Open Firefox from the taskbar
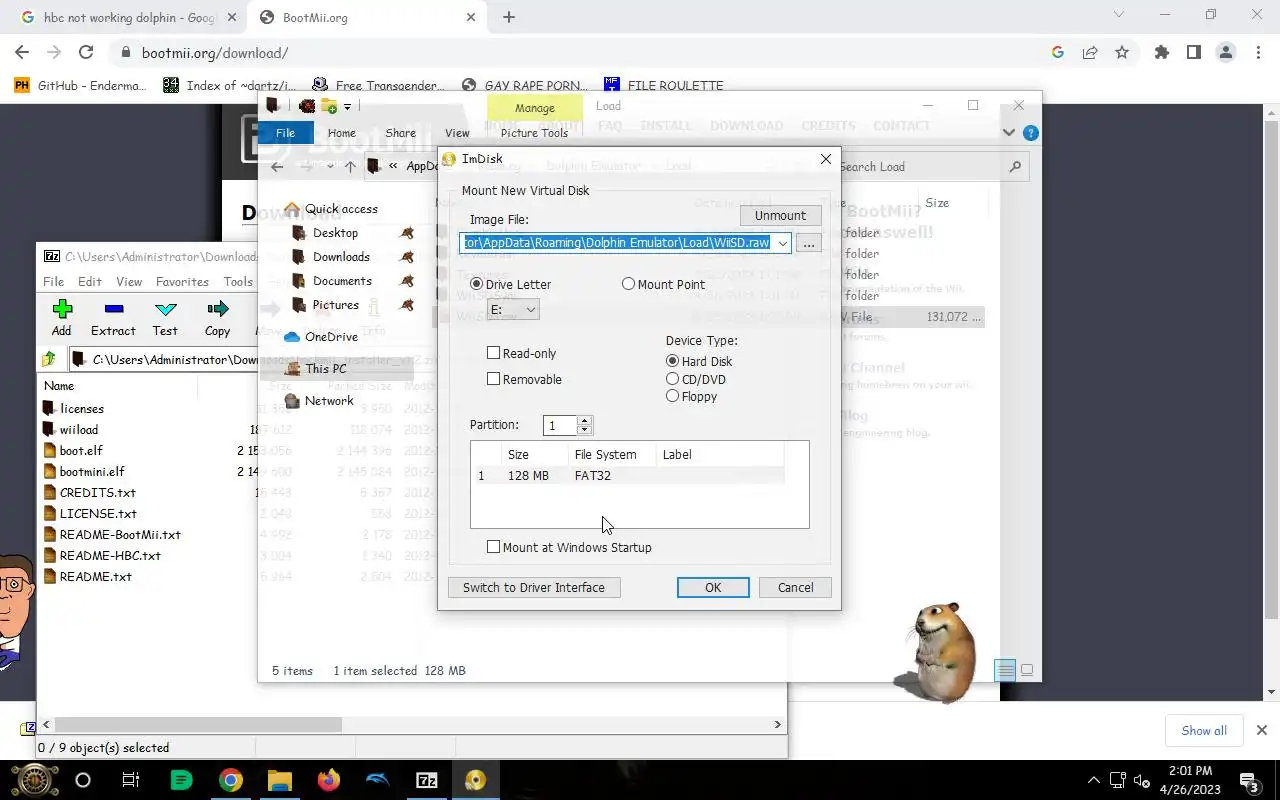The image size is (1280, 800). point(328,780)
